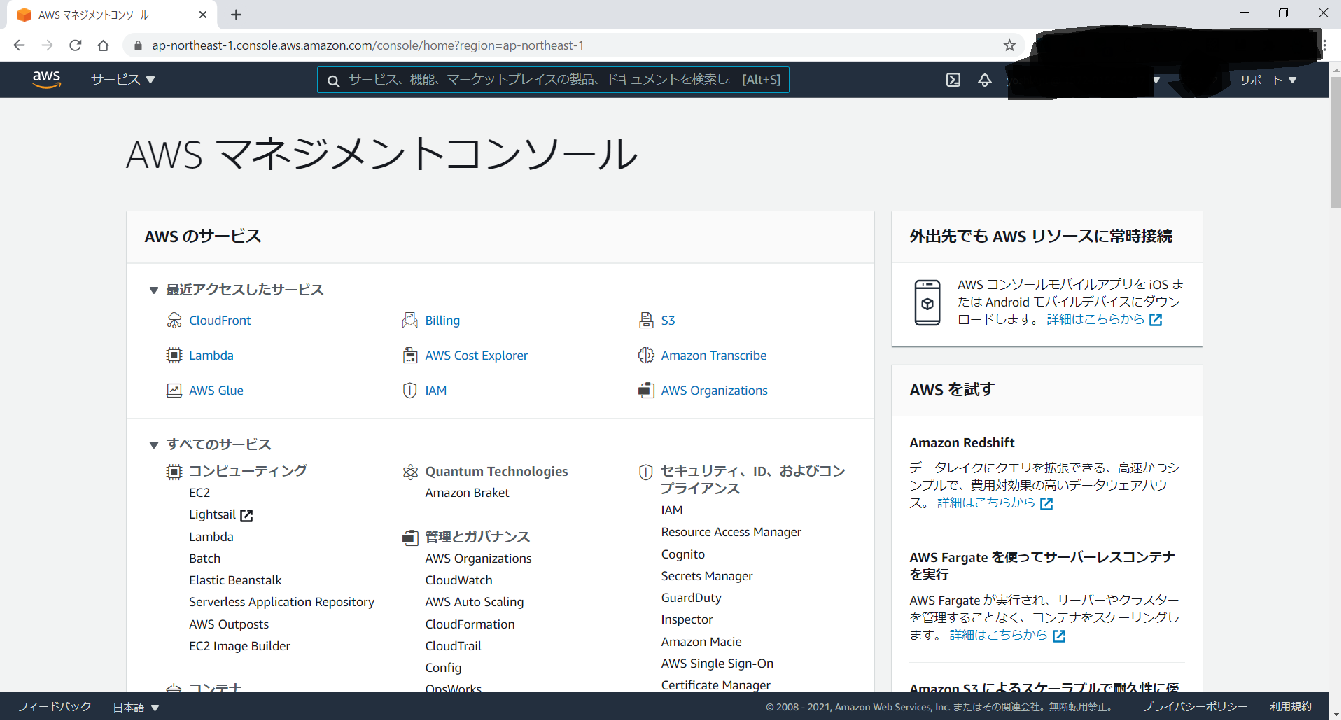Open AWS Single Sign-On
The height and width of the screenshot is (720, 1341).
717,664
